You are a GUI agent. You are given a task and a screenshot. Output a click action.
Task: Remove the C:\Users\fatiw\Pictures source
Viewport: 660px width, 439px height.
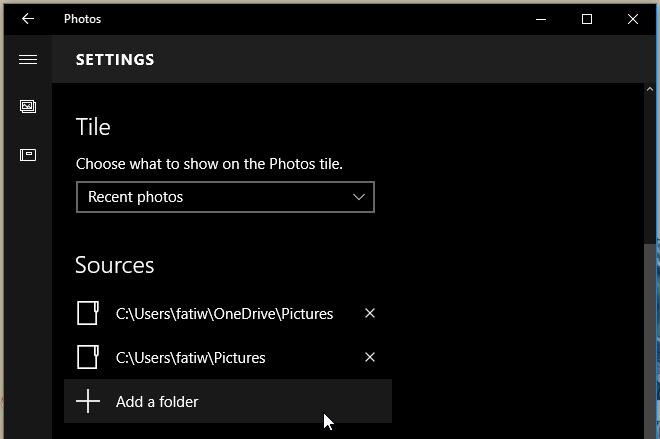pos(370,357)
